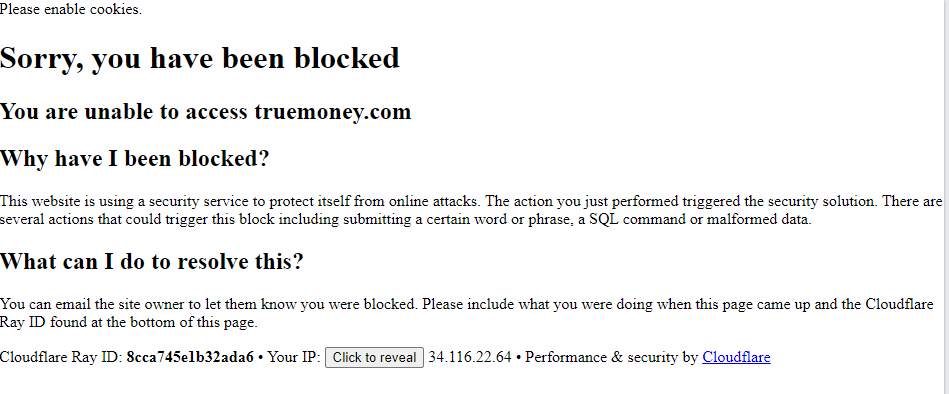Click the Ray ID value 8cca745e1b32ada6
This screenshot has width=949, height=394.
(x=190, y=357)
